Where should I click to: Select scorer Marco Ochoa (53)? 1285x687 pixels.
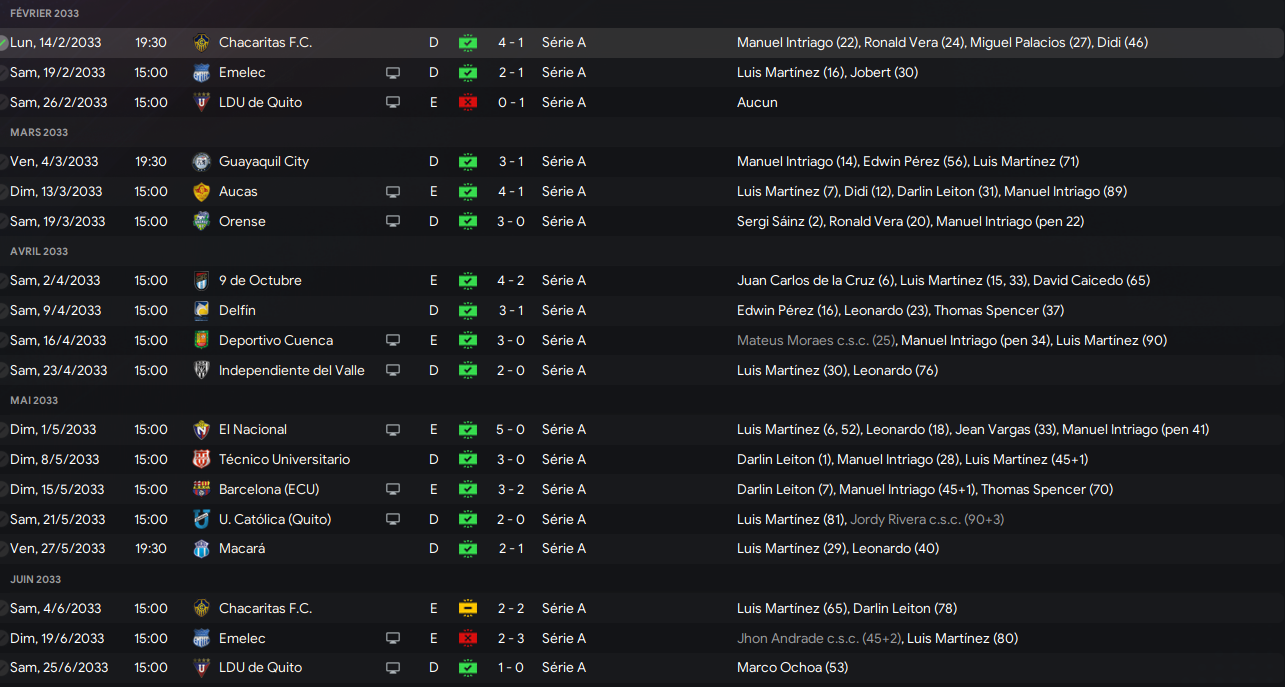pos(792,668)
